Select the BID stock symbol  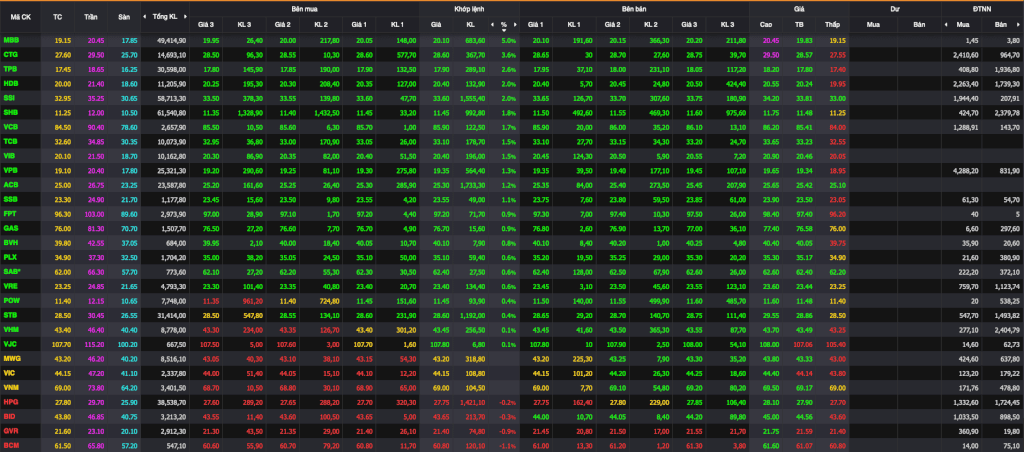tap(10, 415)
